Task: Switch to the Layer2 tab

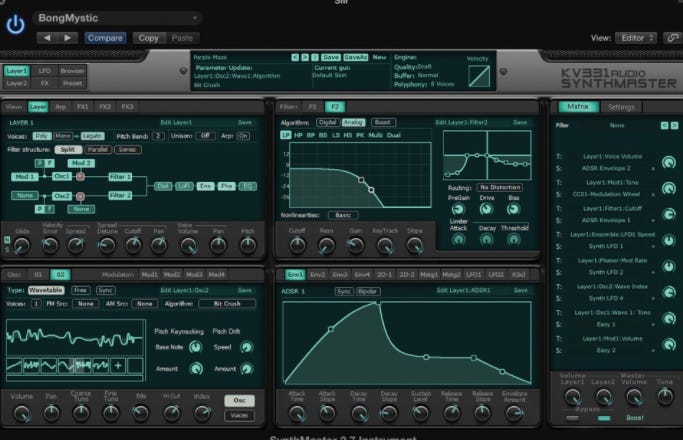Action: click(17, 83)
